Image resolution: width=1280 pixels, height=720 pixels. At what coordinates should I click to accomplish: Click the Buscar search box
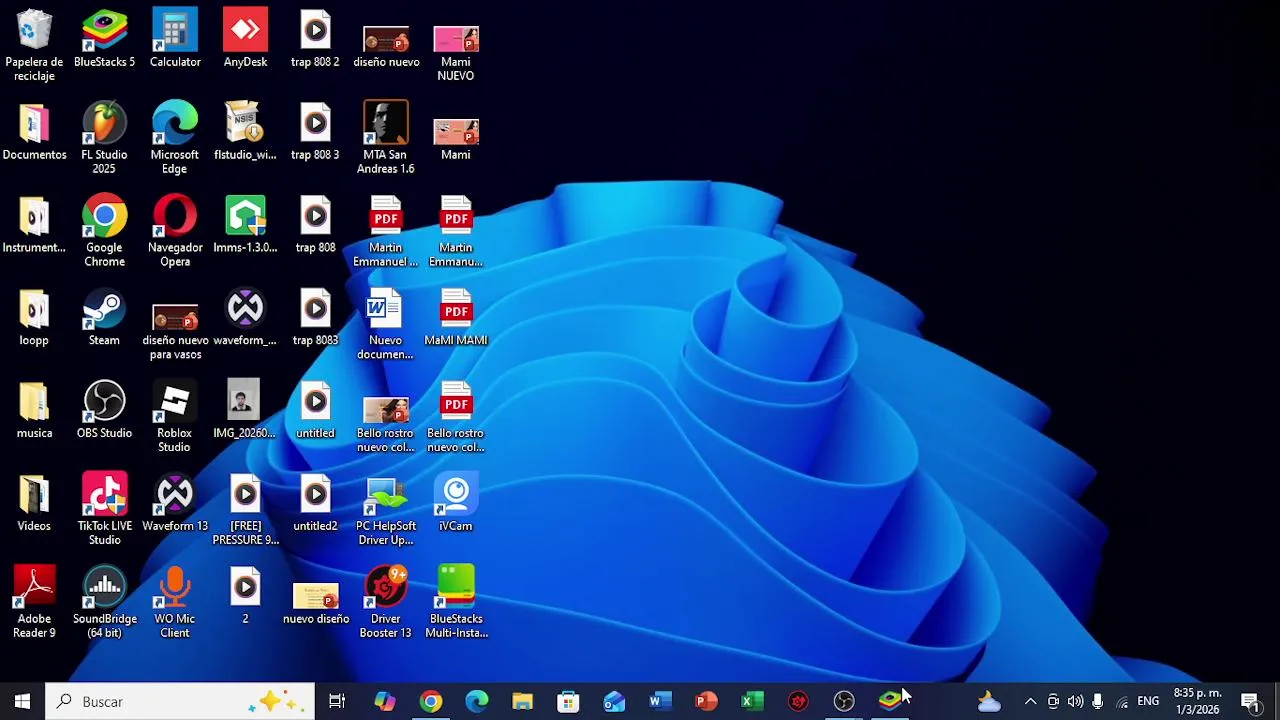point(180,702)
